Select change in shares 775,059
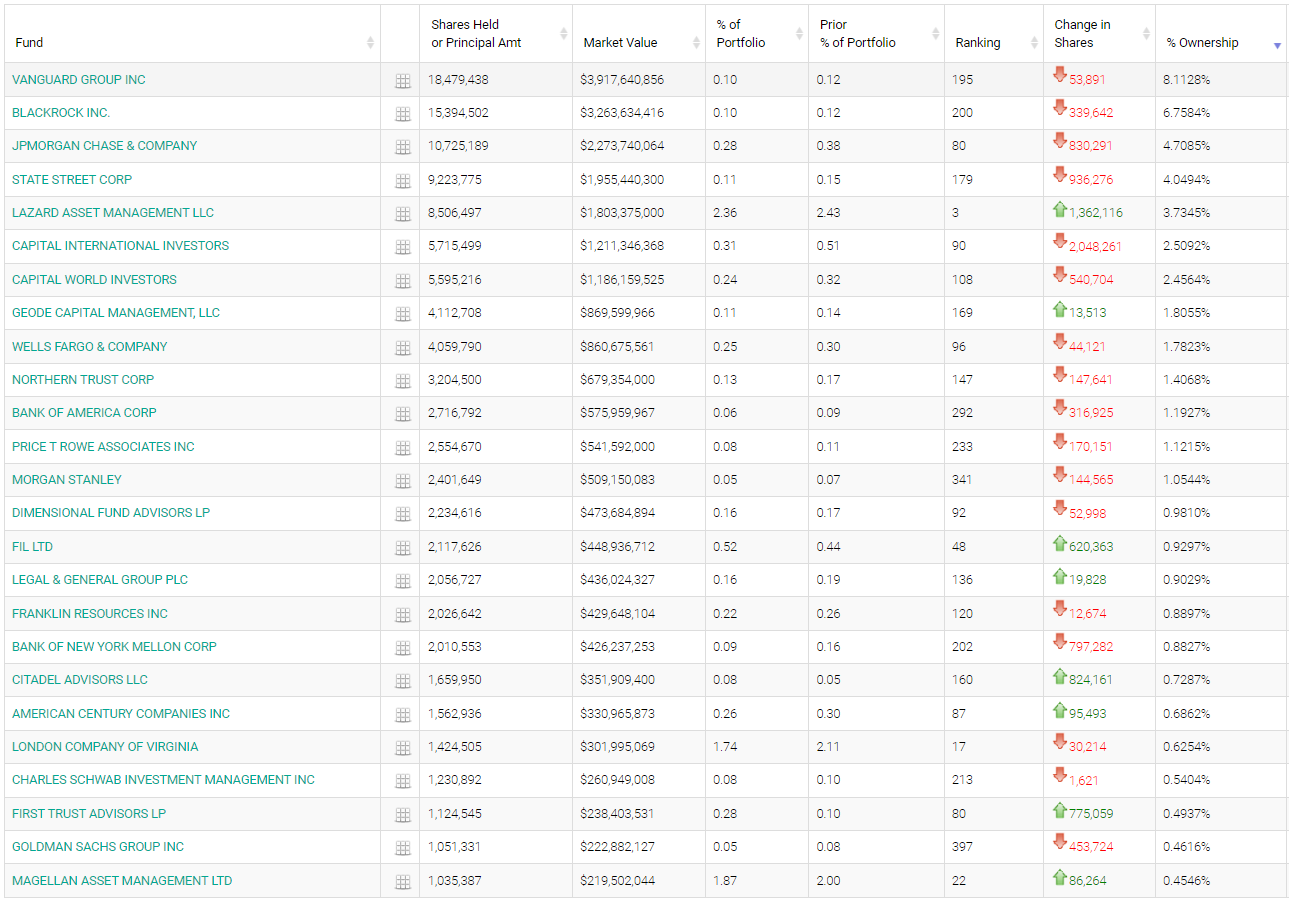This screenshot has height=900, width=1289. pos(1091,814)
